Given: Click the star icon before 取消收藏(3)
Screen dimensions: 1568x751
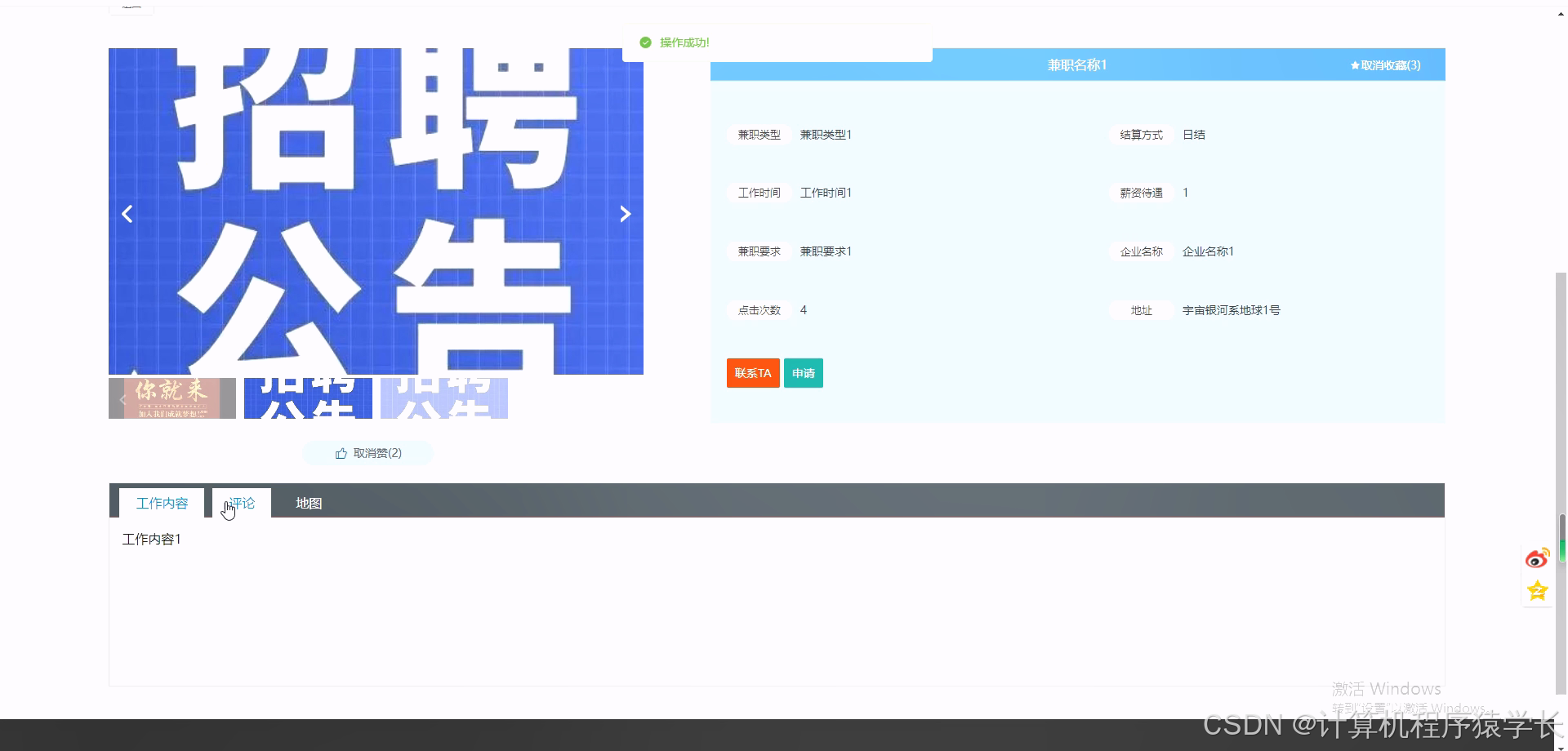Looking at the screenshot, I should [x=1352, y=65].
